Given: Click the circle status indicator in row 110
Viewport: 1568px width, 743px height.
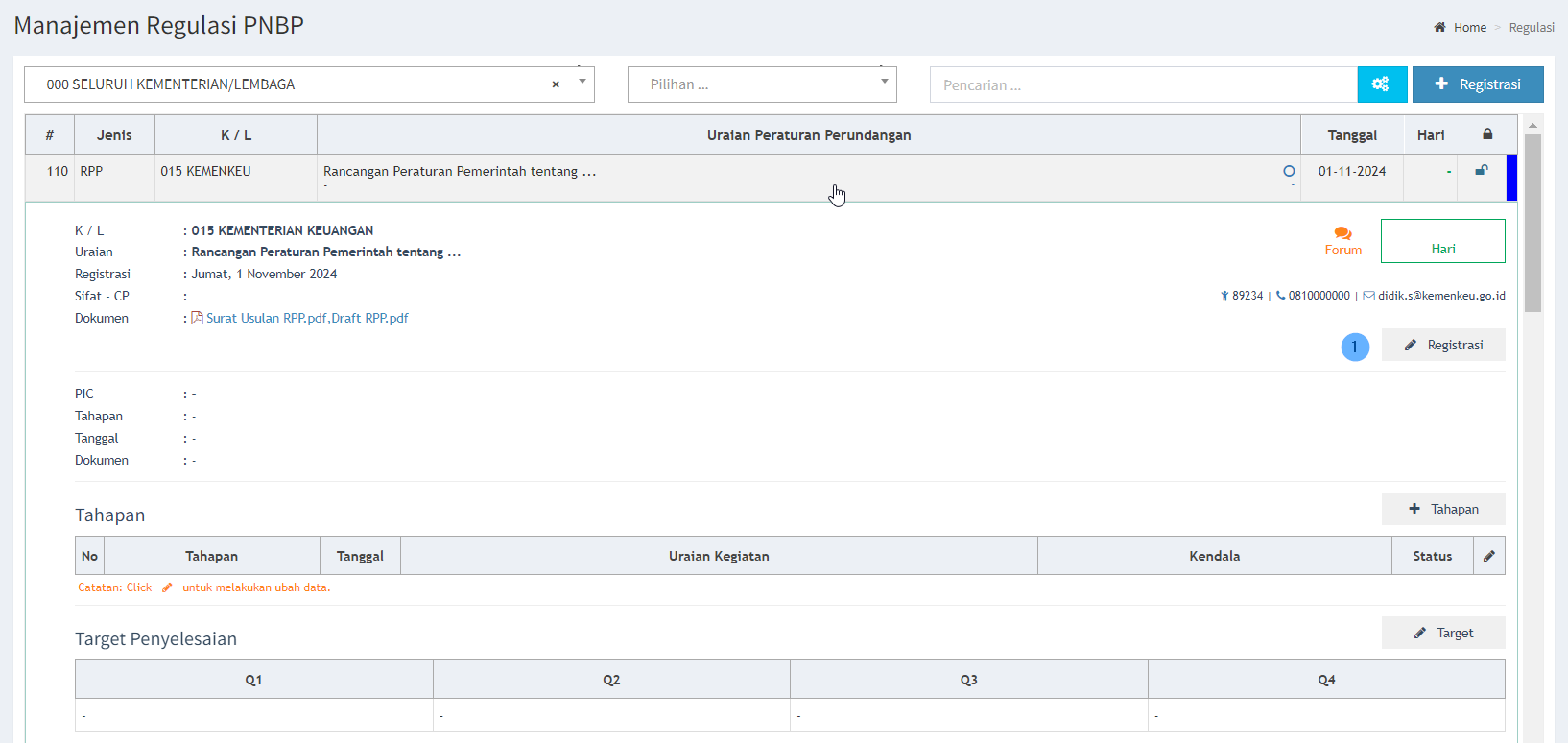Looking at the screenshot, I should pos(1289,171).
